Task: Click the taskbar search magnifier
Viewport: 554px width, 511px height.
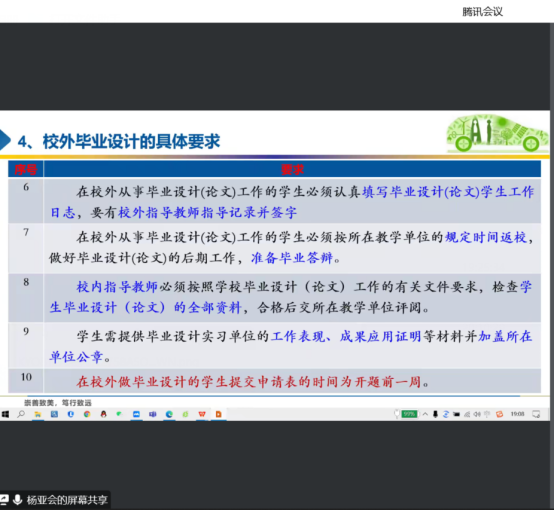Action: click(x=21, y=414)
